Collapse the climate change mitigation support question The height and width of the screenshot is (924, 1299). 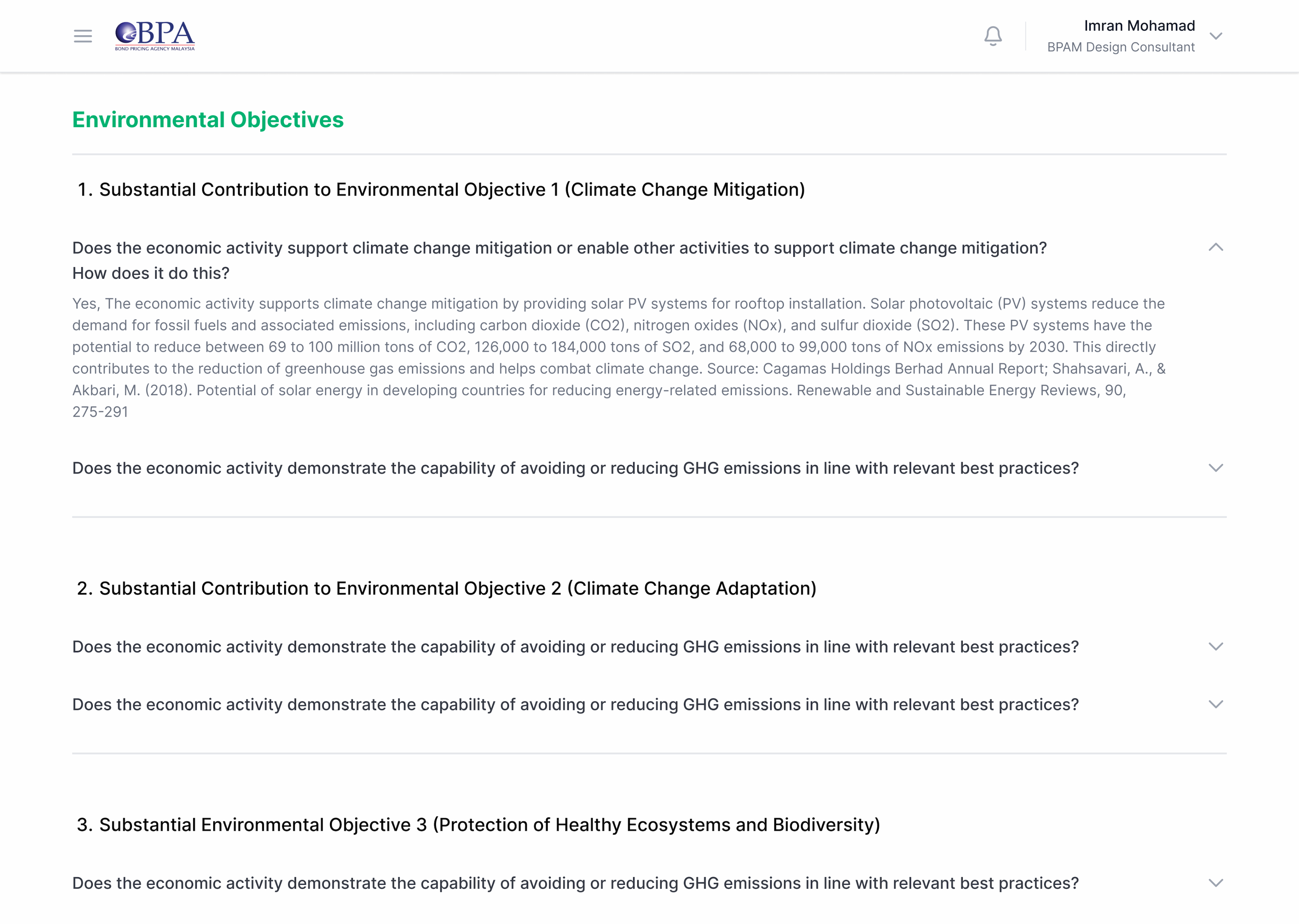tap(1216, 248)
